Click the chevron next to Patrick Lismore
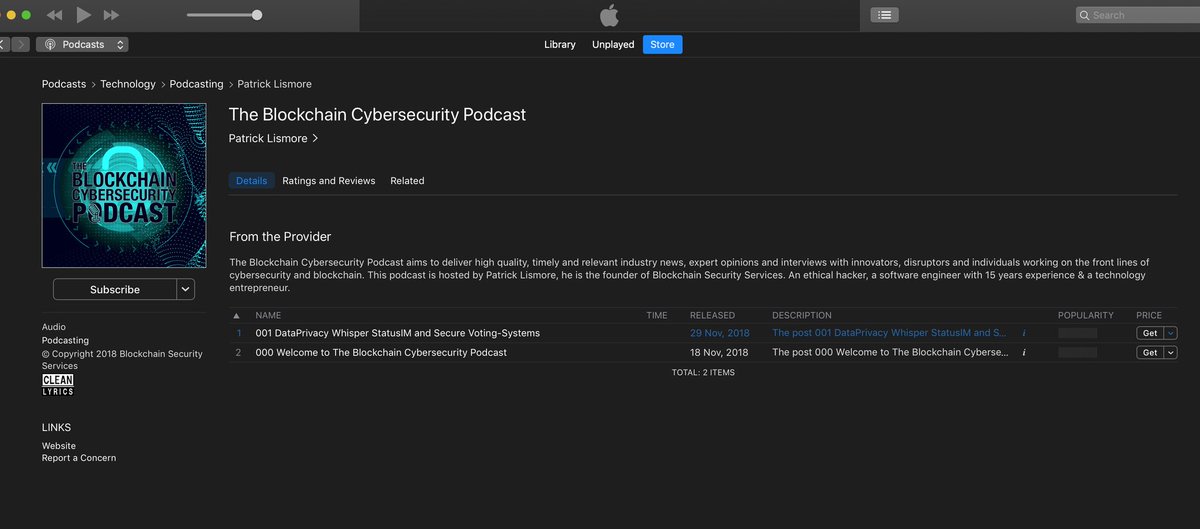1200x529 pixels. [316, 138]
